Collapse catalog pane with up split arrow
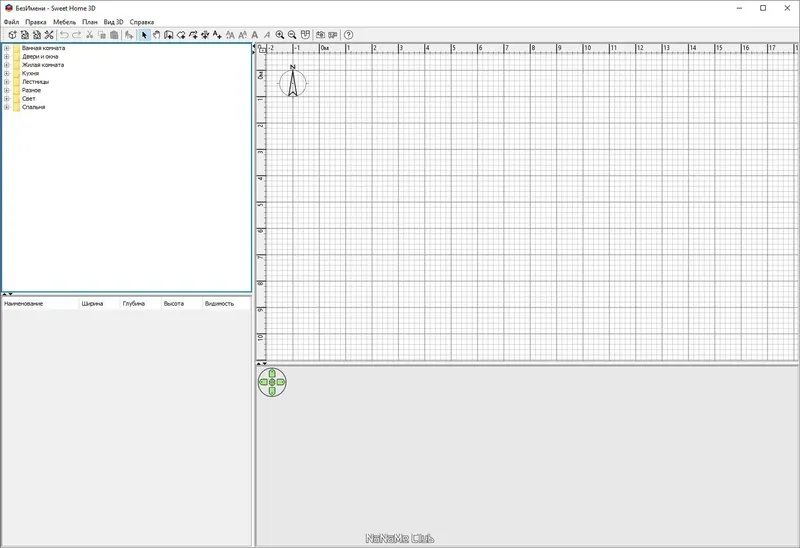The image size is (800, 548). [4, 294]
